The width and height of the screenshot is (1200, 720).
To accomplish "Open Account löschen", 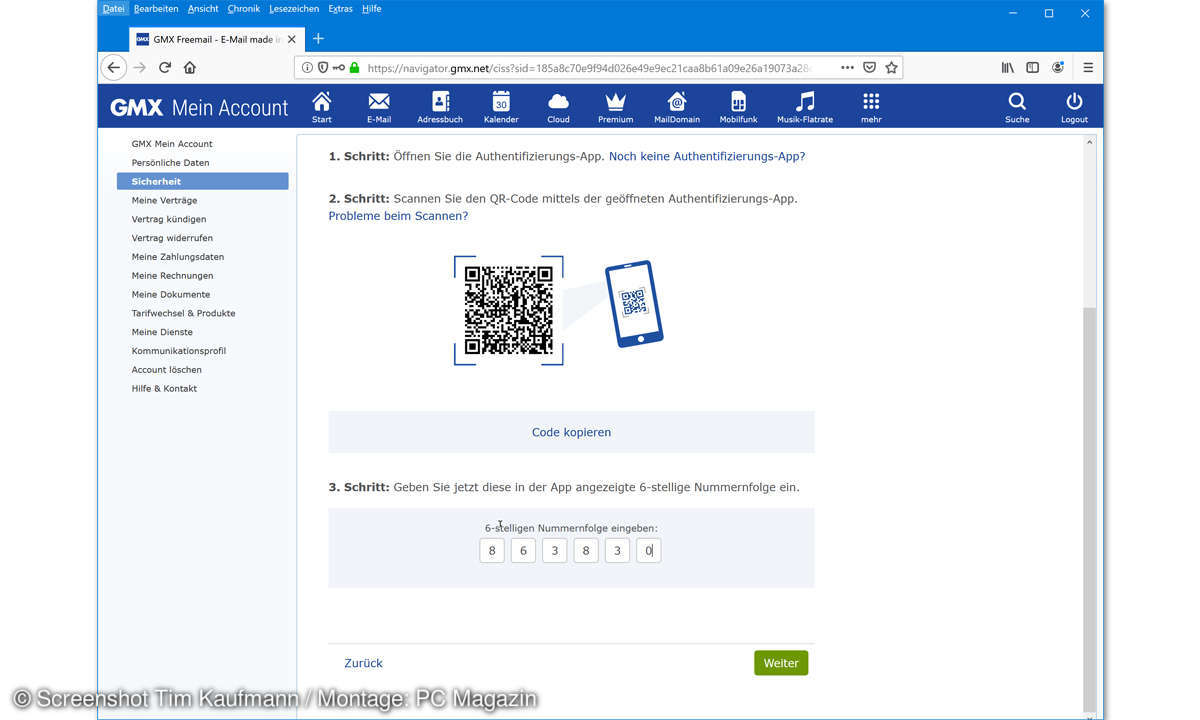I will (166, 370).
